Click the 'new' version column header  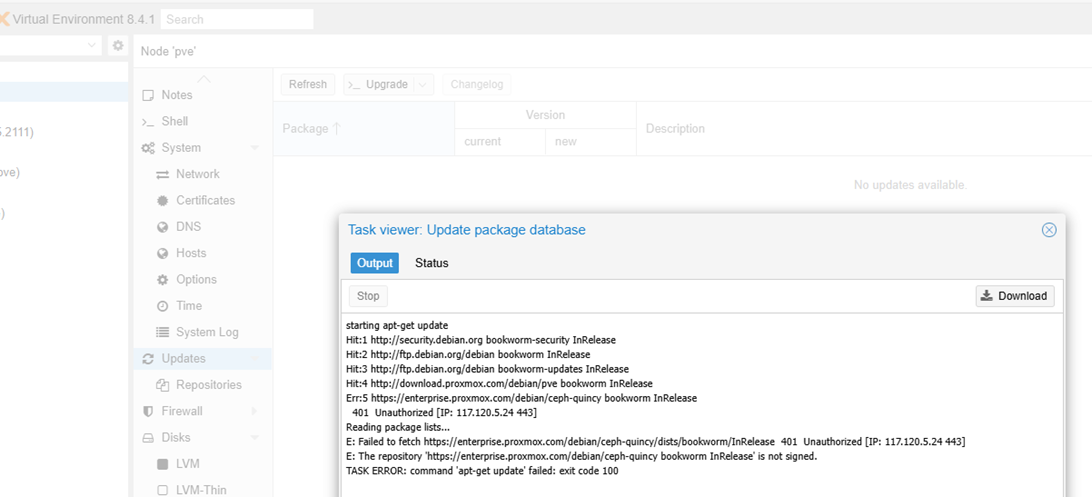pyautogui.click(x=591, y=141)
